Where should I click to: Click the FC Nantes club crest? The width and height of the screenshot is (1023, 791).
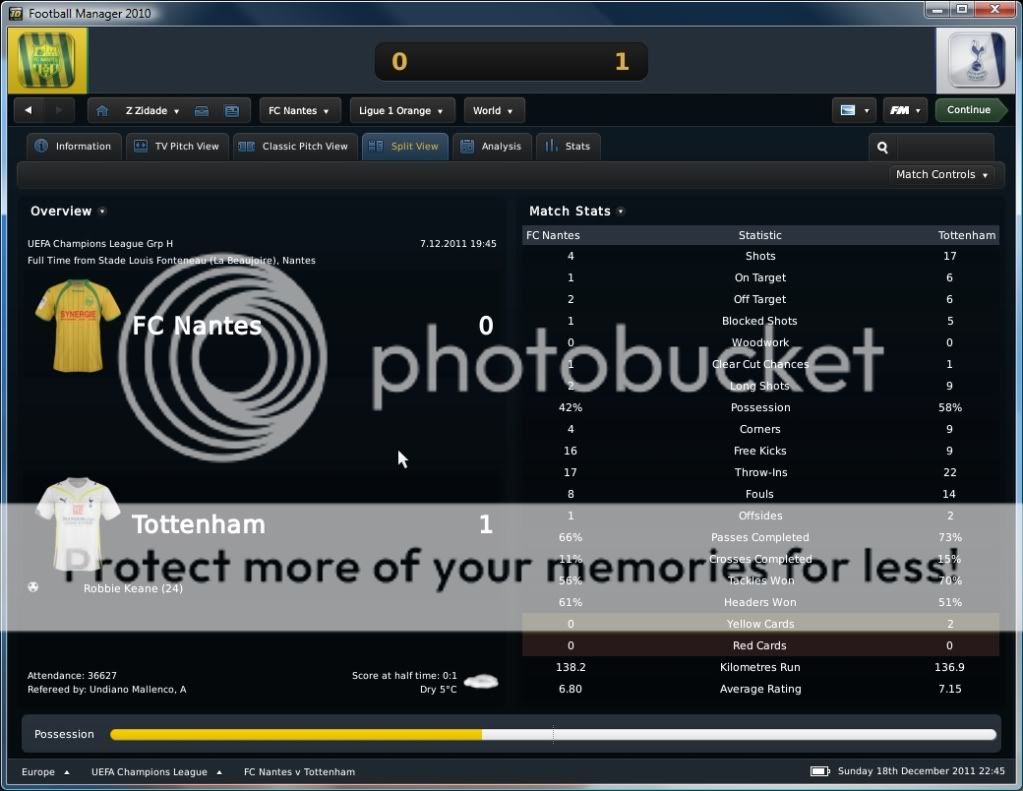tap(47, 61)
